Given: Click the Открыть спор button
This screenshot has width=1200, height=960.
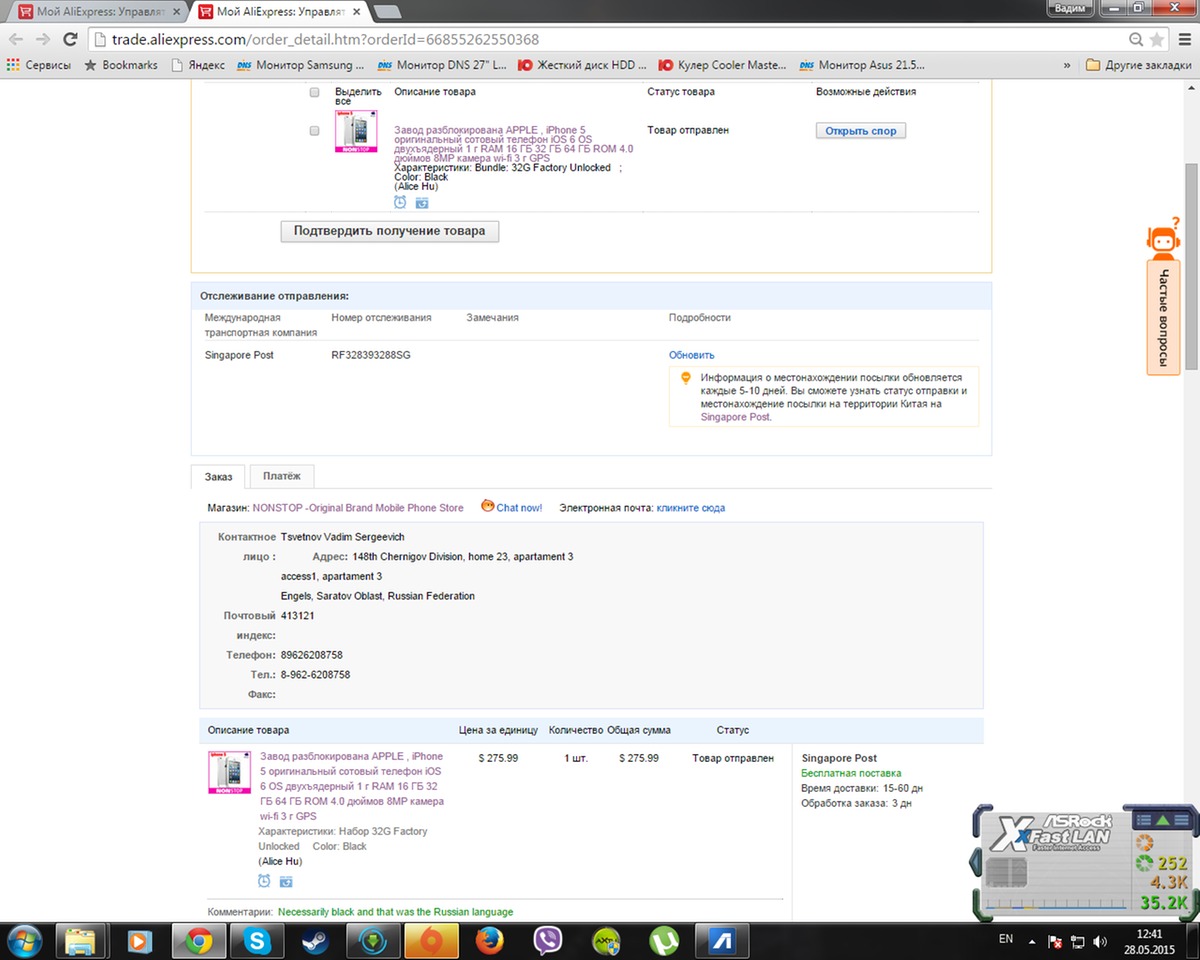Looking at the screenshot, I should pyautogui.click(x=861, y=131).
